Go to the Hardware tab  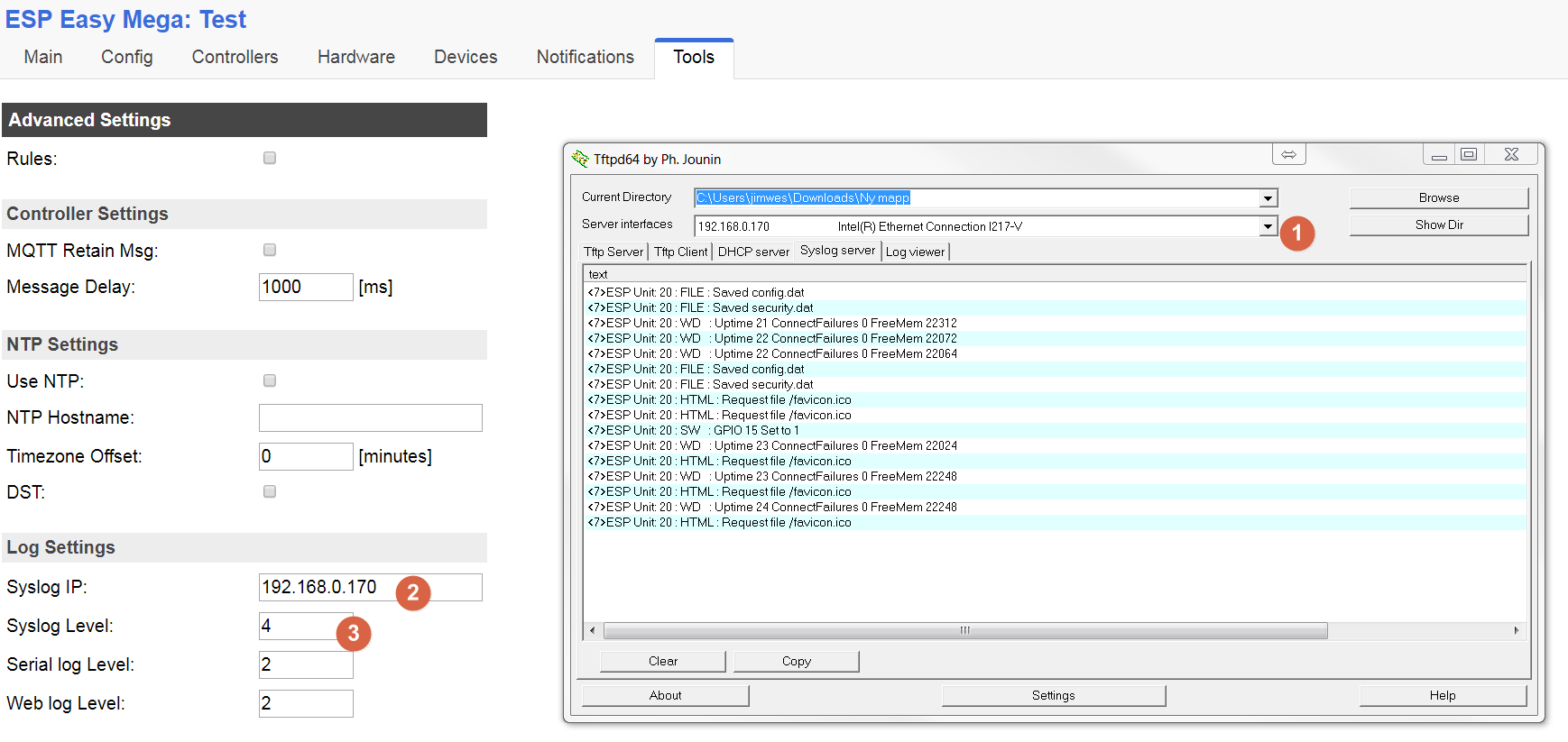coord(356,57)
